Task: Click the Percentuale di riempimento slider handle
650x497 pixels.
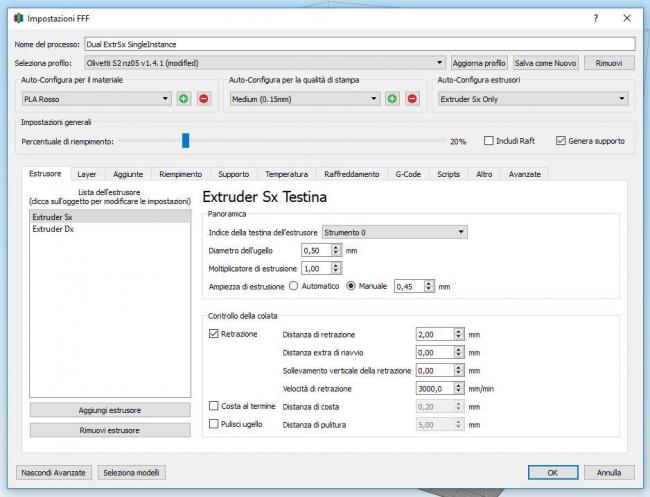Action: click(185, 141)
